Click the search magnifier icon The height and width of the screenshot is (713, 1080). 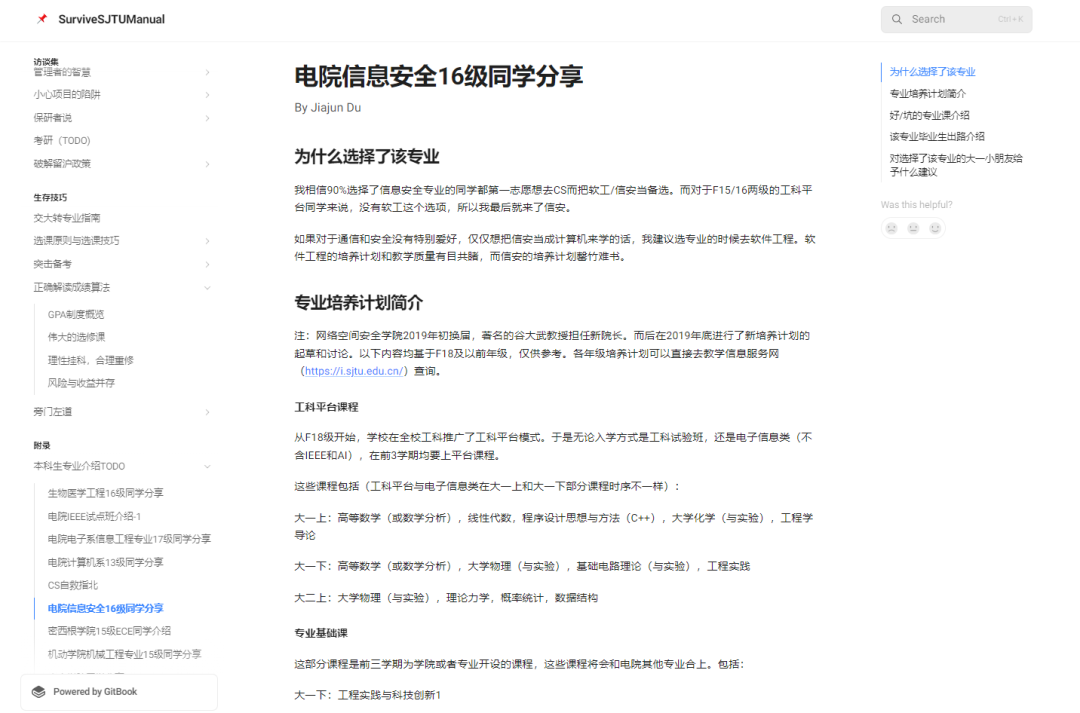coord(897,19)
